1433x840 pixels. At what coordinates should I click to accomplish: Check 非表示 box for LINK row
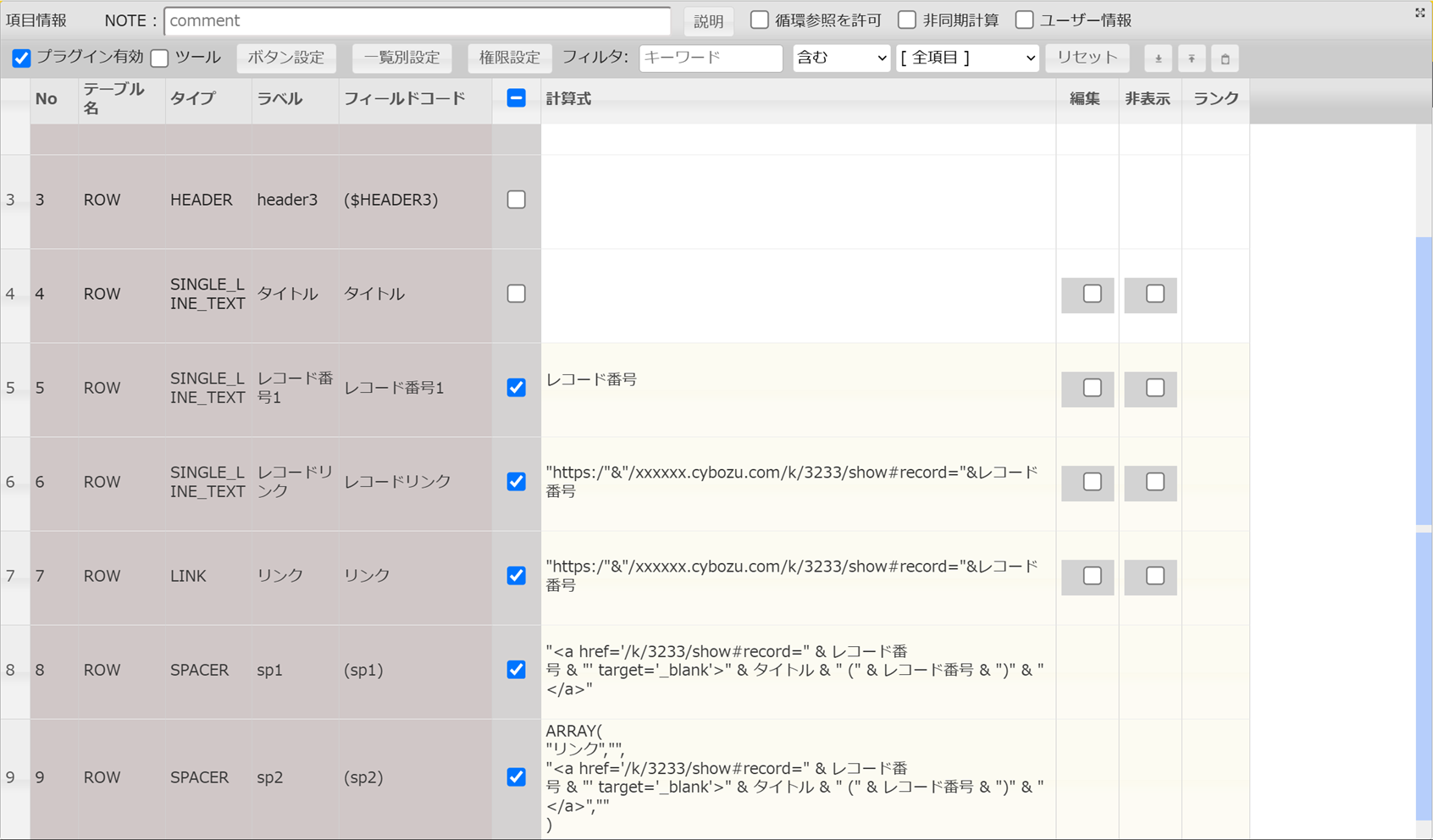tap(1155, 576)
